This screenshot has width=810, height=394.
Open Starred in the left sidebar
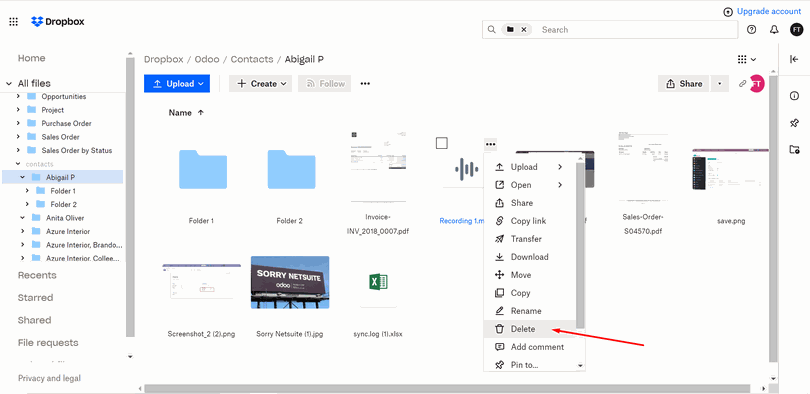(x=36, y=298)
